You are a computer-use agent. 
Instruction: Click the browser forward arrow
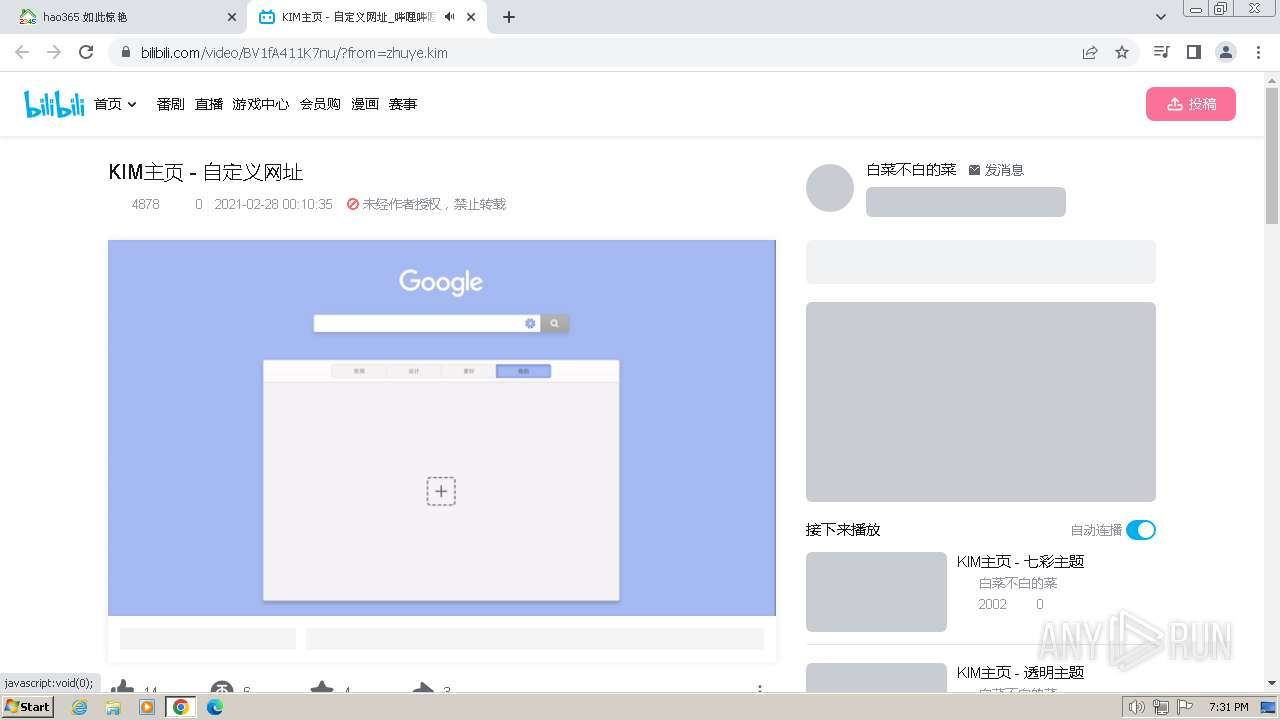[x=54, y=52]
